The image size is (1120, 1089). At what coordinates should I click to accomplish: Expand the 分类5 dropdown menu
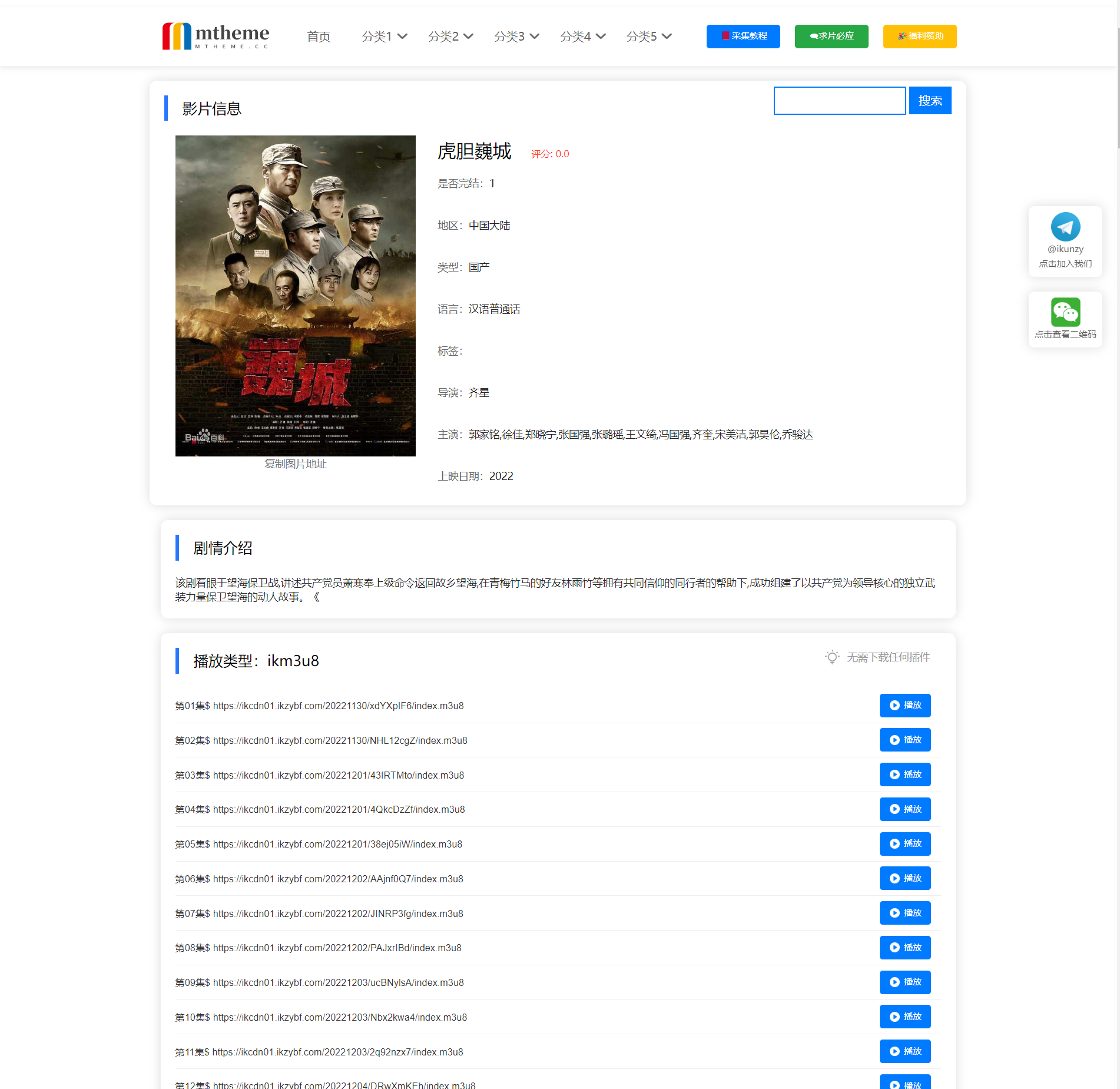point(649,37)
